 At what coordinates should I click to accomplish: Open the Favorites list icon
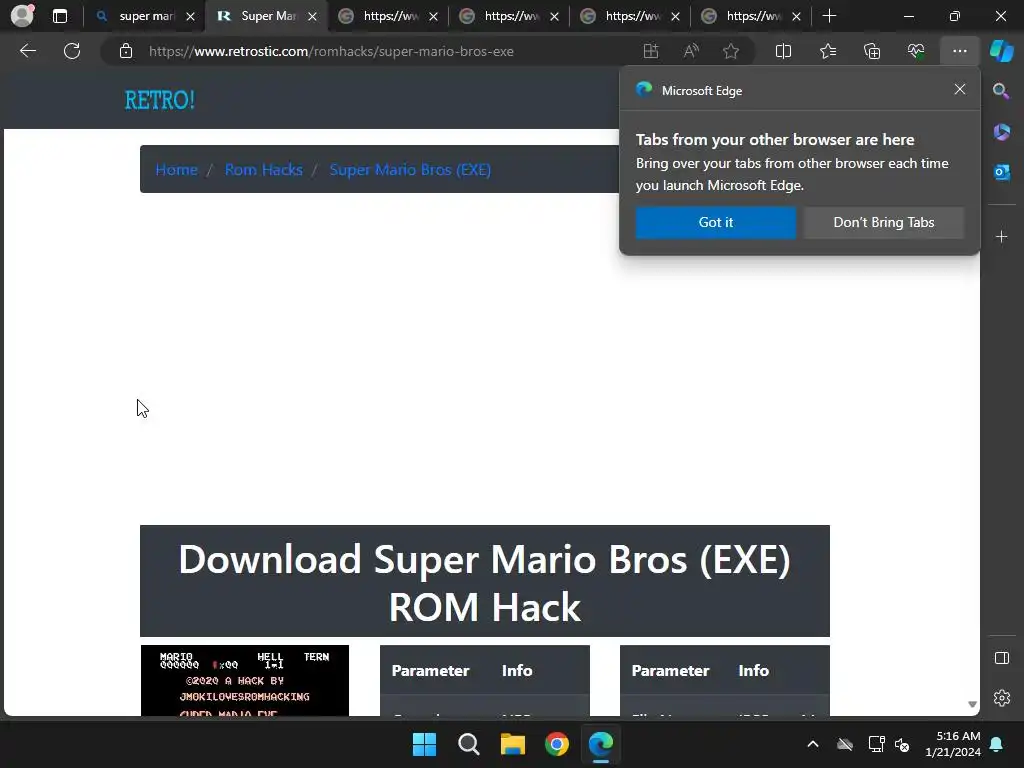(827, 51)
